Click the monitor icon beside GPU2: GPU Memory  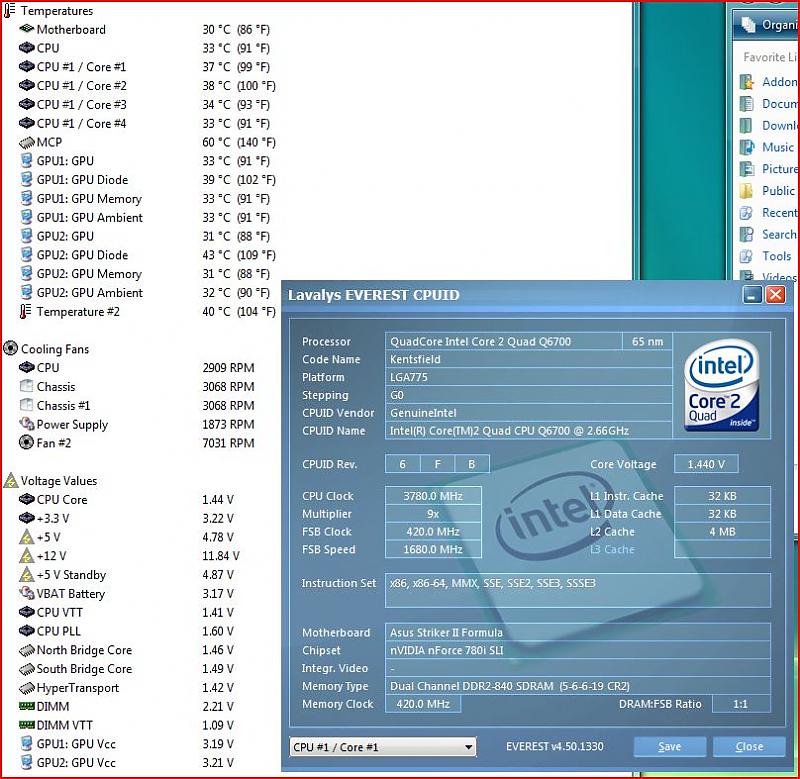tap(27, 274)
